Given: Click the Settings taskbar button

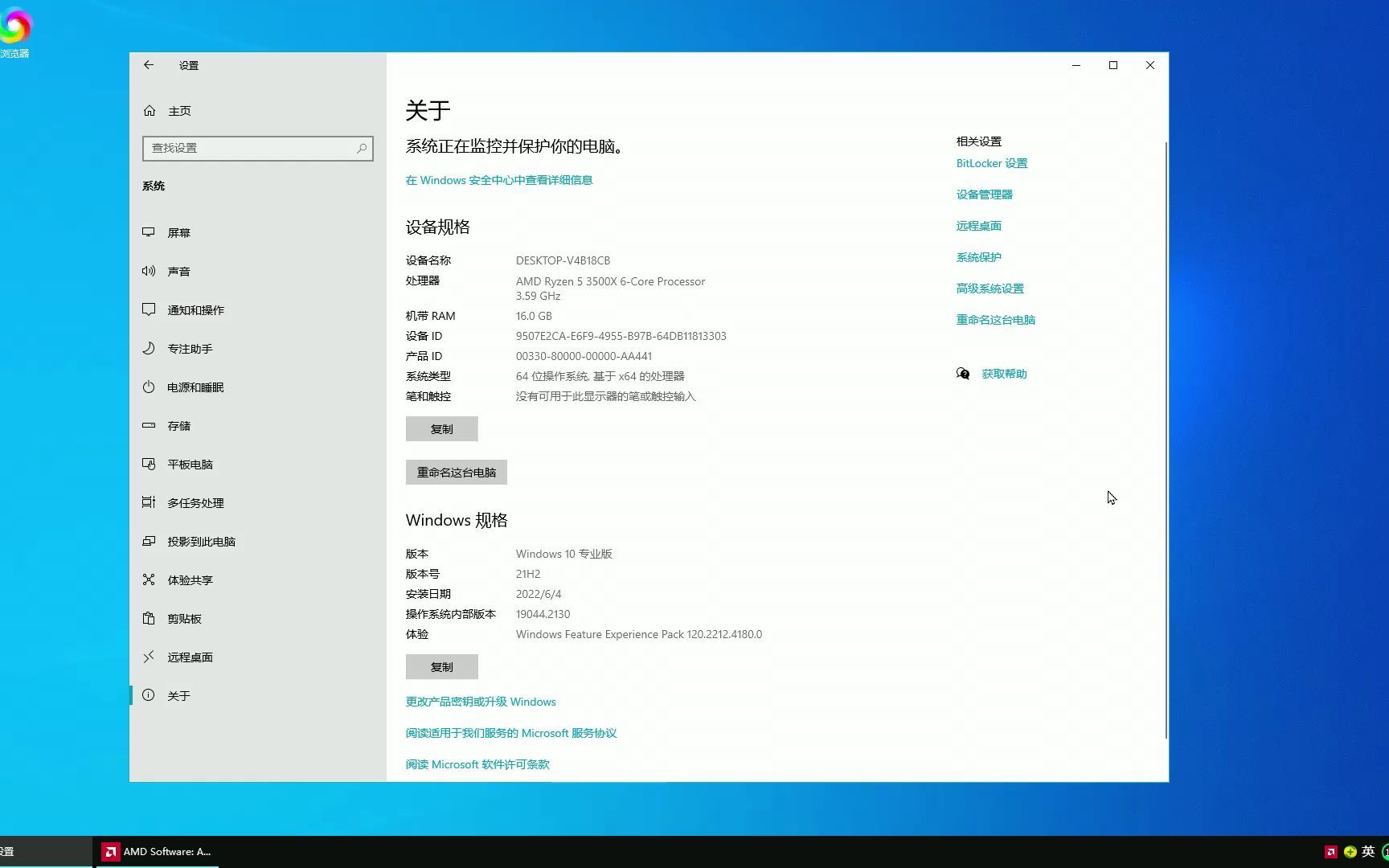Looking at the screenshot, I should (x=45, y=852).
